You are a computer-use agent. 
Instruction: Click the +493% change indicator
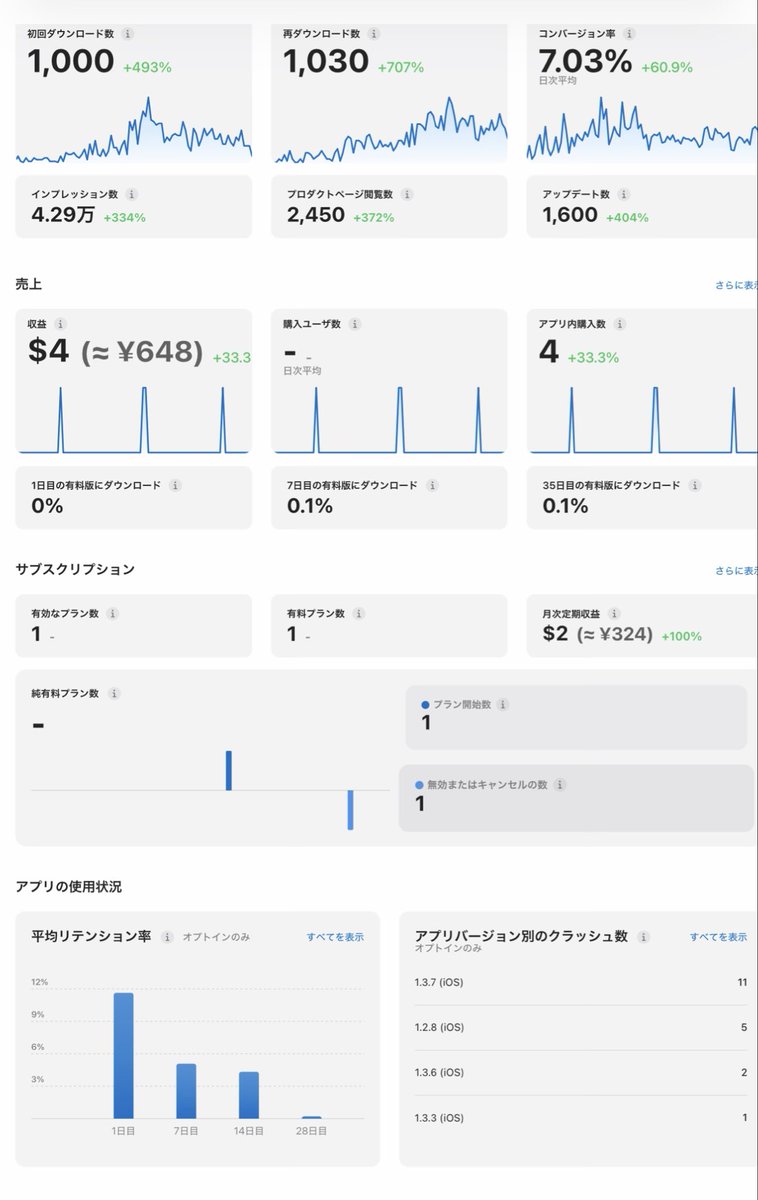148,68
